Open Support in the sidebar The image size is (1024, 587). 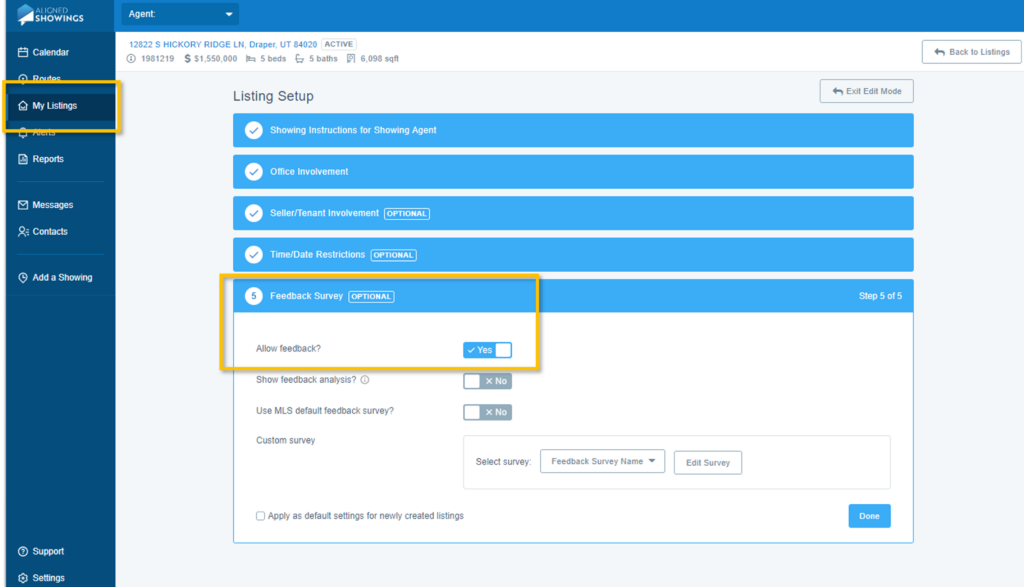pyautogui.click(x=47, y=552)
